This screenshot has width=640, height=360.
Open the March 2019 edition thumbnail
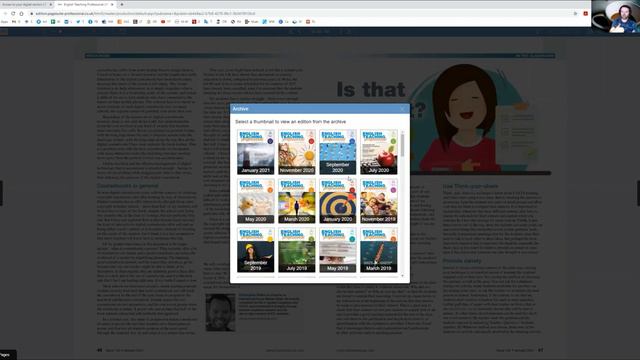click(379, 250)
